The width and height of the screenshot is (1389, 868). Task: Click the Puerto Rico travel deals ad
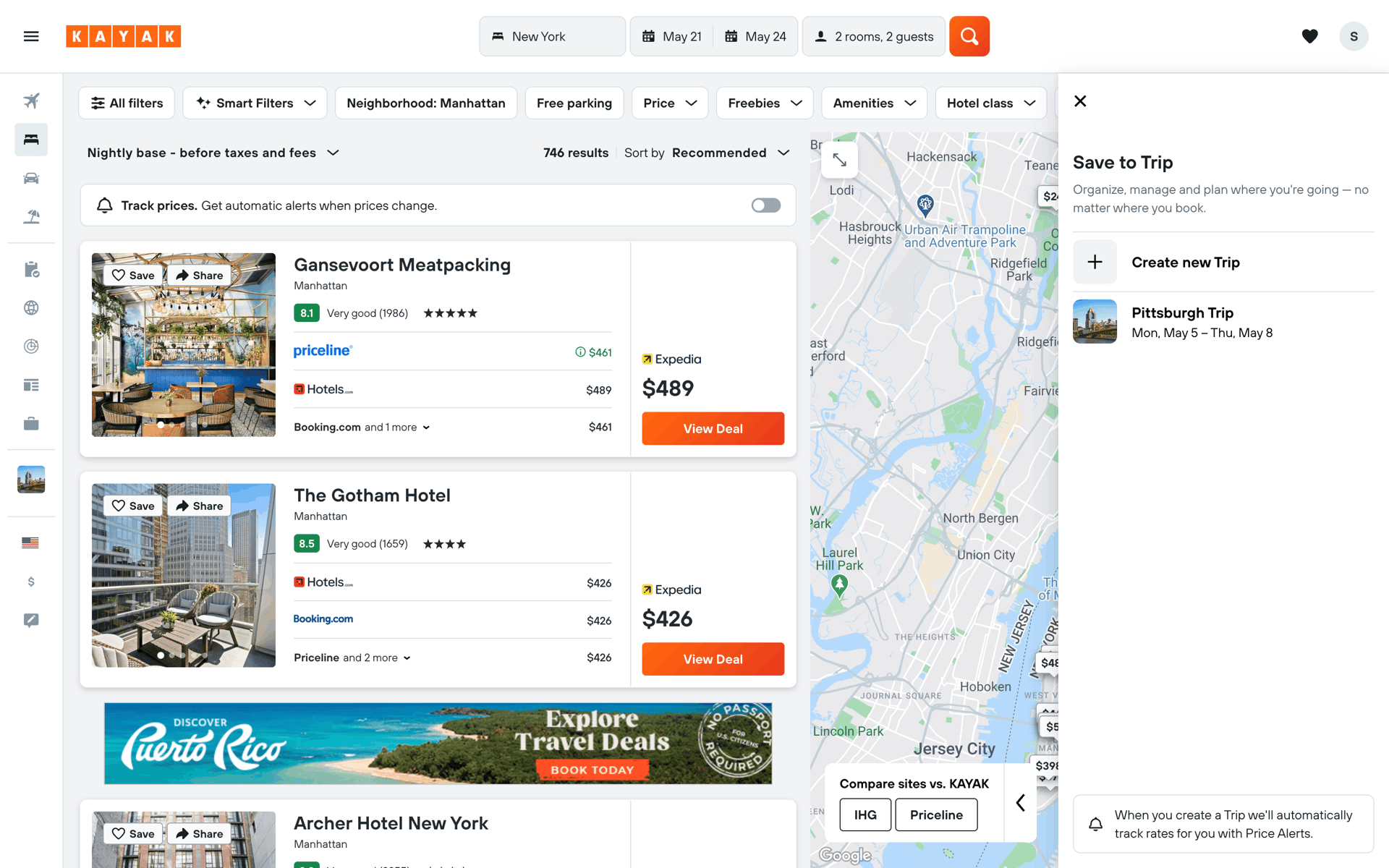[x=438, y=744]
